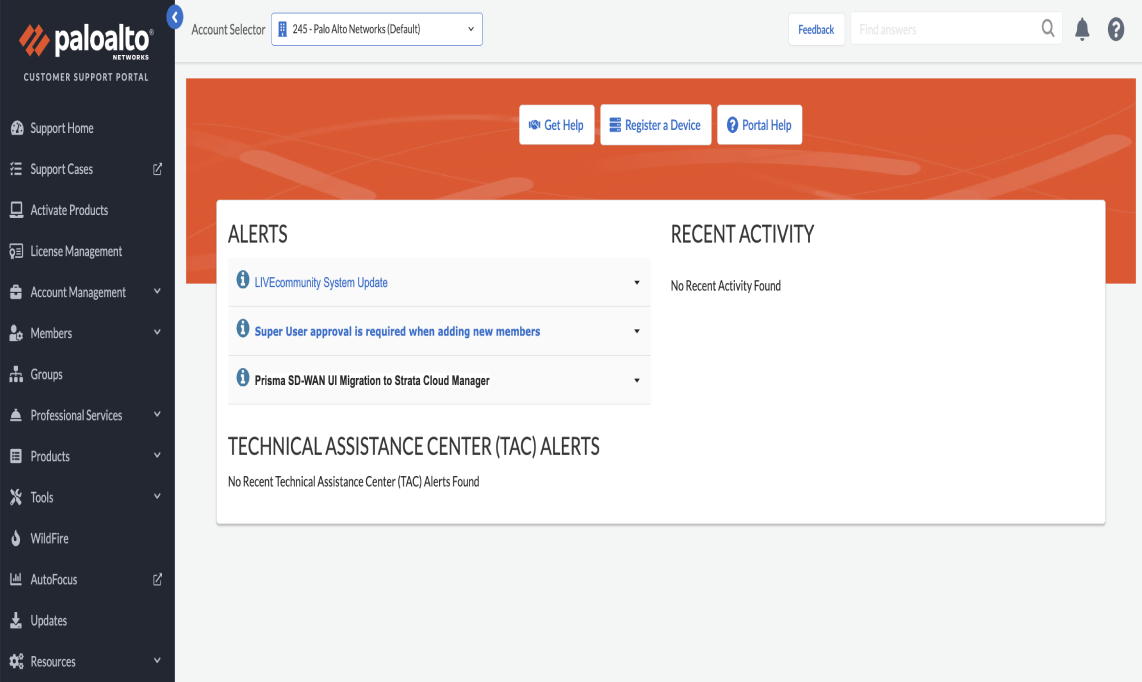The image size is (1142, 682).
Task: Click the AutoFocus chart icon
Action: tap(16, 579)
